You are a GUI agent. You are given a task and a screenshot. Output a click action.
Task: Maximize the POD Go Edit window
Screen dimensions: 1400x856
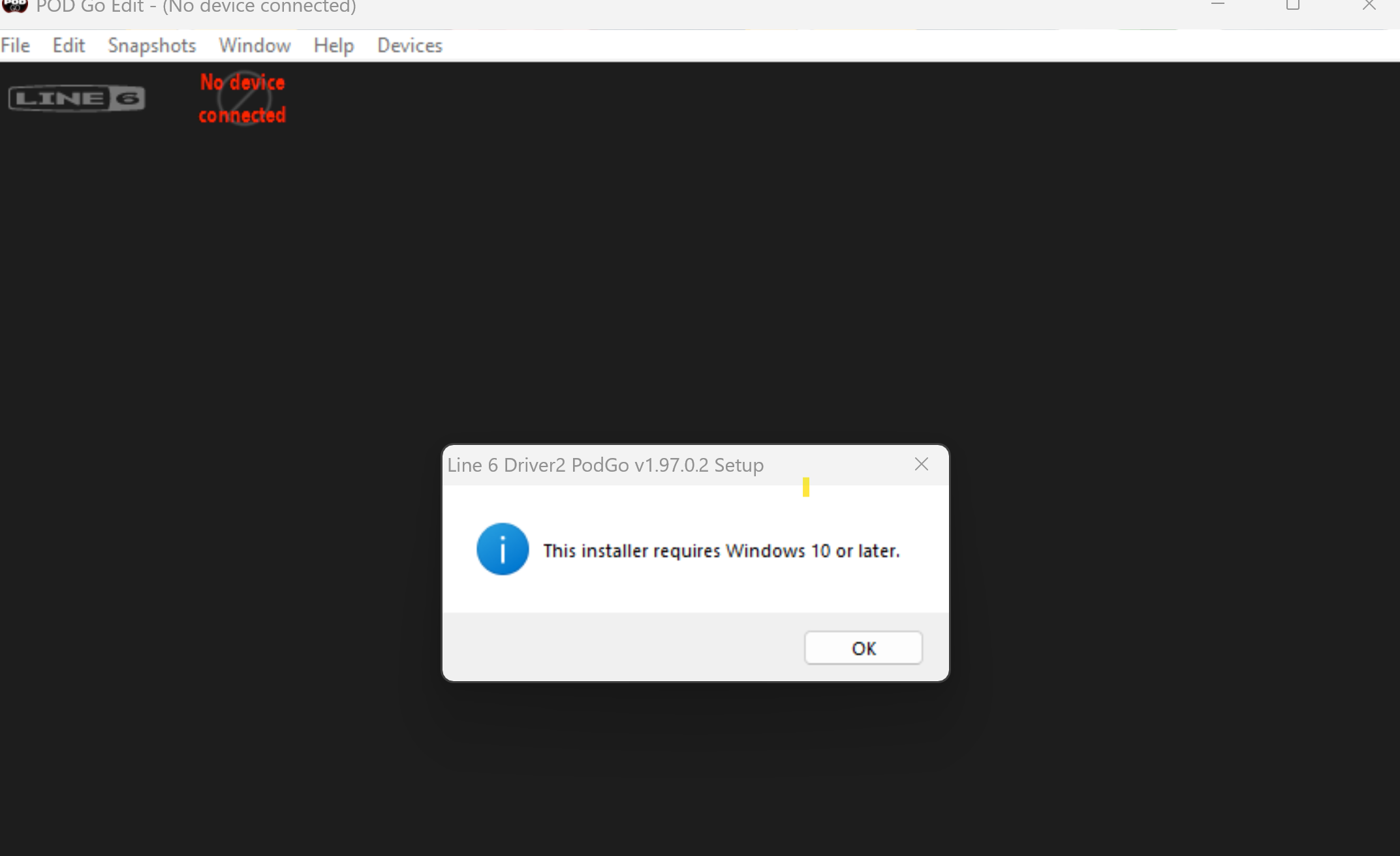(1293, 5)
